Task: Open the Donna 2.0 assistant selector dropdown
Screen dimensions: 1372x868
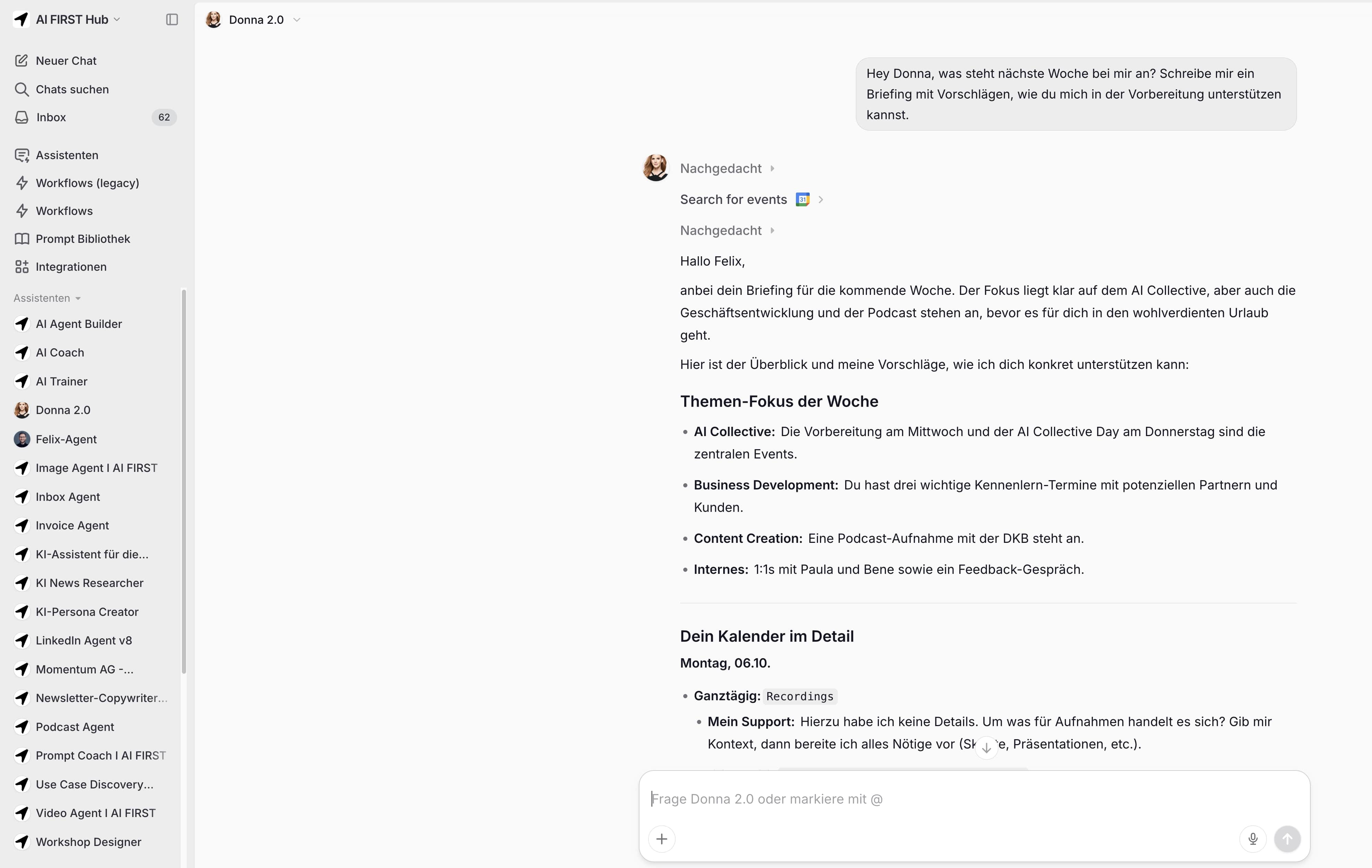Action: (296, 20)
